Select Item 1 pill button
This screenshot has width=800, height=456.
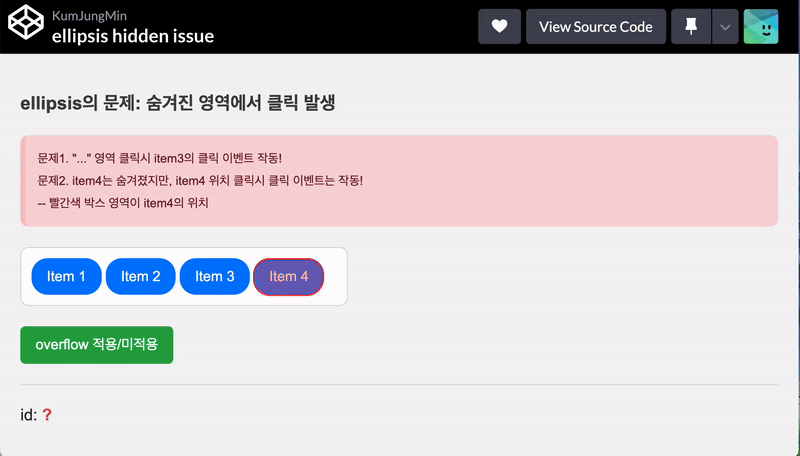(66, 276)
